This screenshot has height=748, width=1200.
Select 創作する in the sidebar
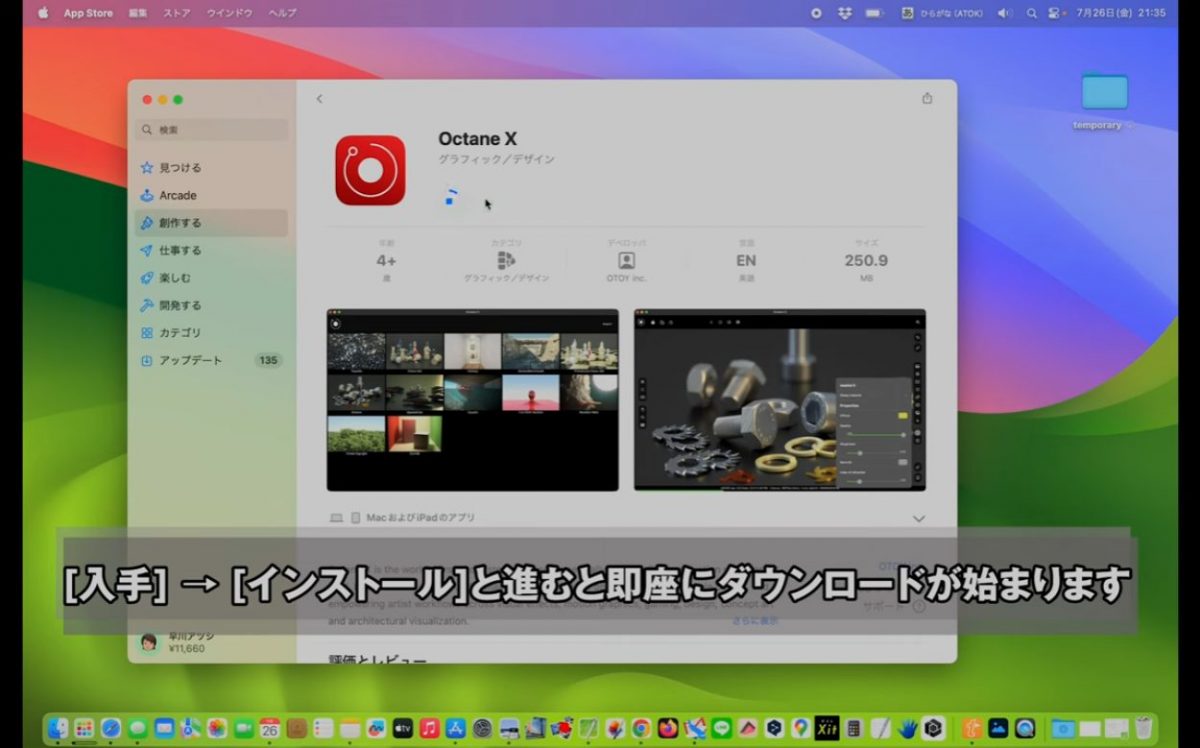tap(212, 223)
